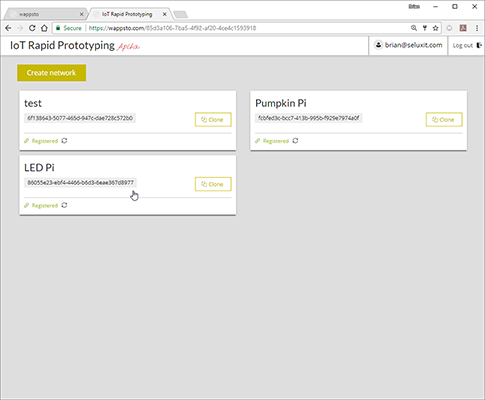Refresh the test network registration status
The width and height of the screenshot is (485, 400).
[64, 141]
